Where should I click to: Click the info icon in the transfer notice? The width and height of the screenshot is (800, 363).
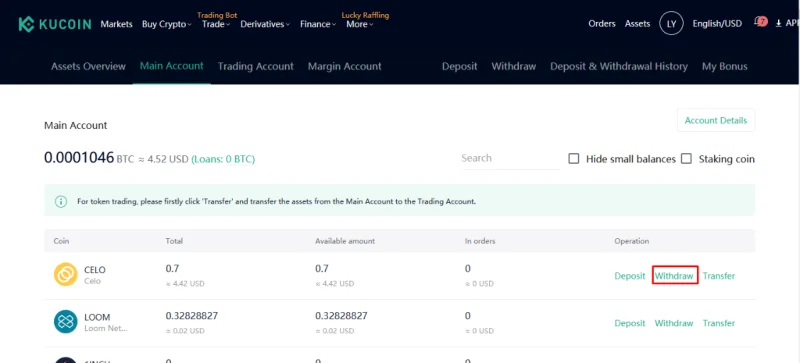point(61,201)
